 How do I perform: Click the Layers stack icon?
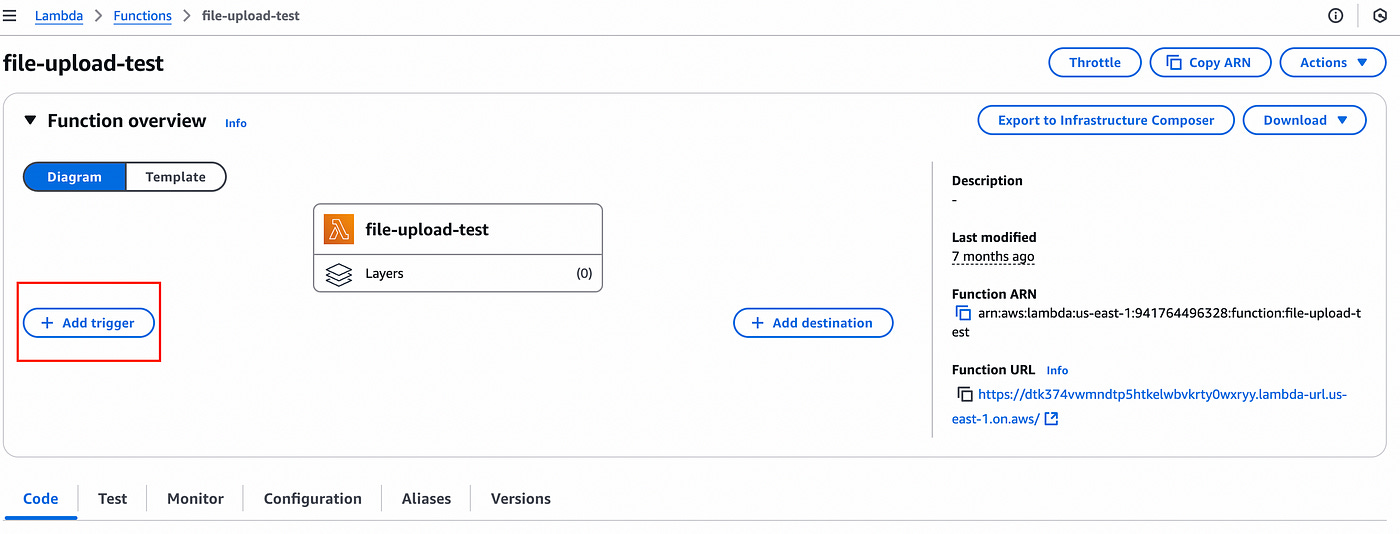click(339, 273)
